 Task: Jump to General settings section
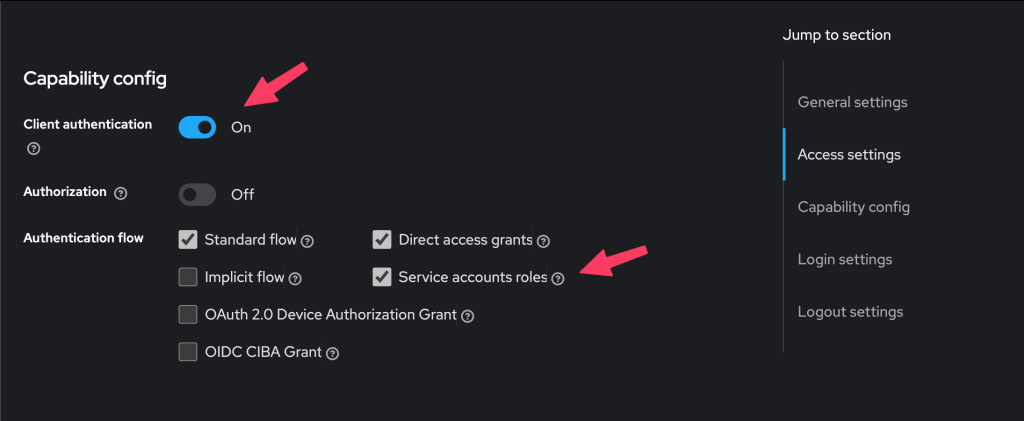pyautogui.click(x=852, y=102)
